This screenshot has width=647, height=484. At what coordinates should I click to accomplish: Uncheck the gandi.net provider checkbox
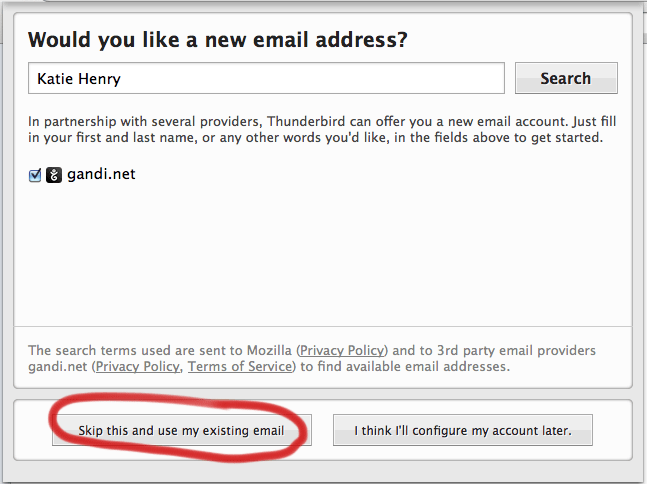point(35,175)
